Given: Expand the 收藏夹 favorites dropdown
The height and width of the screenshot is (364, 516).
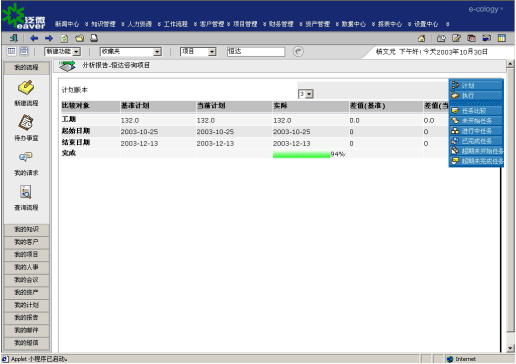Looking at the screenshot, I should (x=131, y=51).
